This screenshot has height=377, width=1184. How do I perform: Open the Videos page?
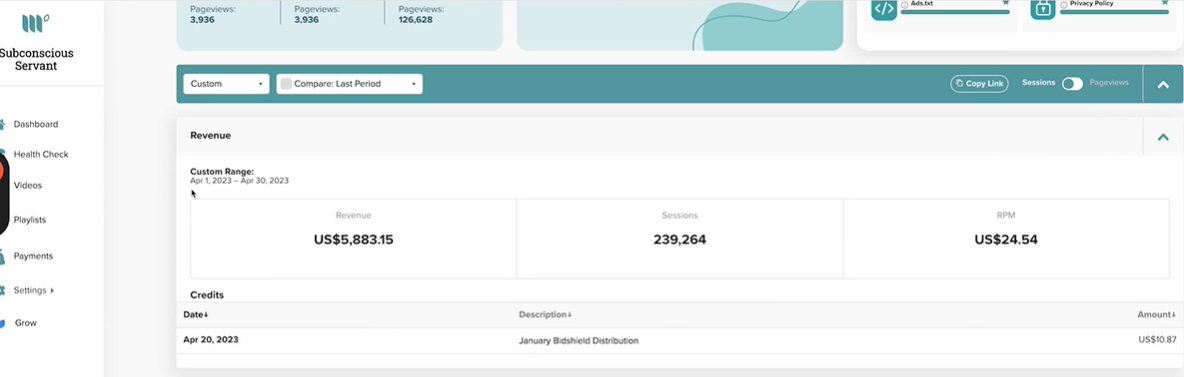[x=28, y=185]
